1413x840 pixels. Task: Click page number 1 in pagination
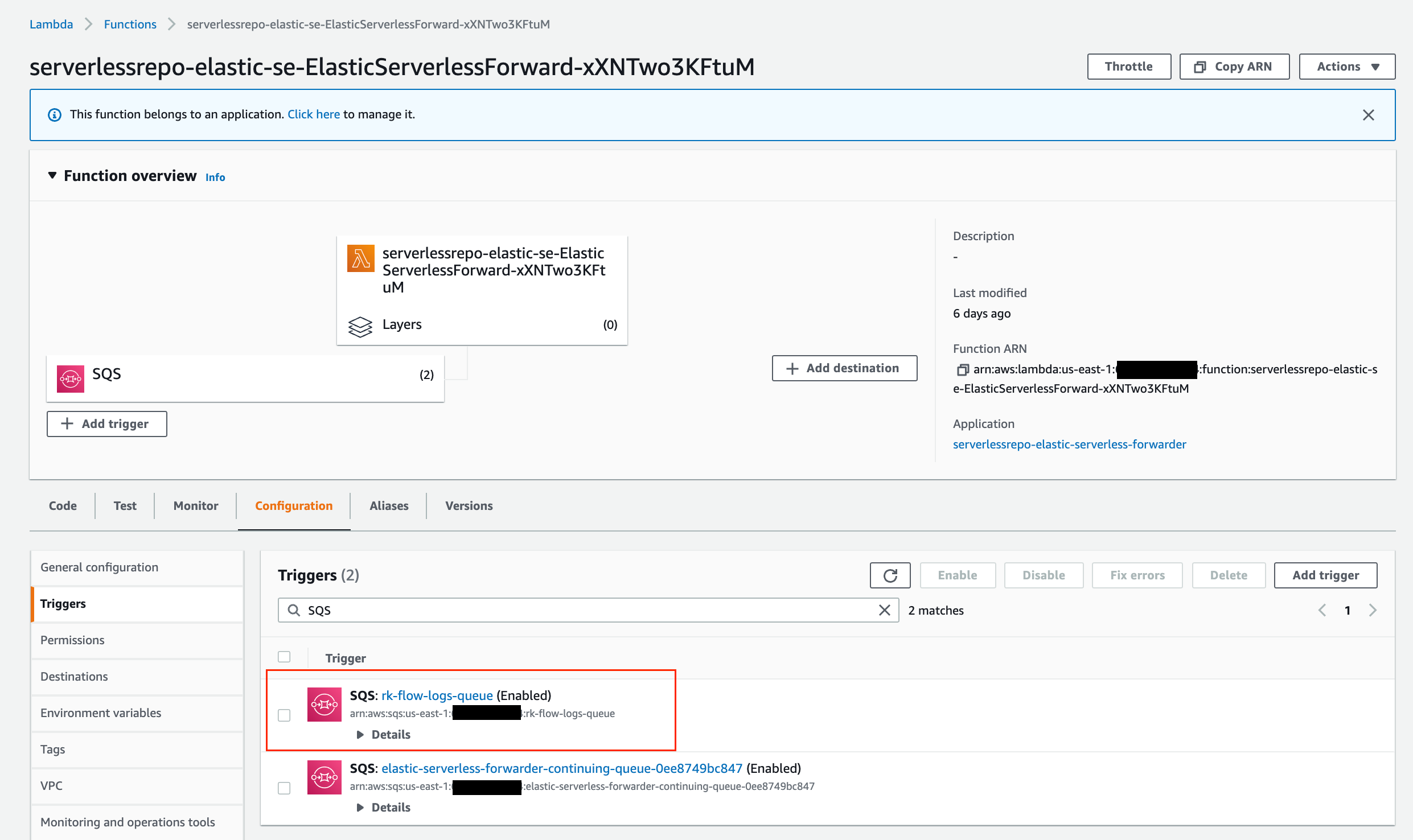coord(1348,610)
